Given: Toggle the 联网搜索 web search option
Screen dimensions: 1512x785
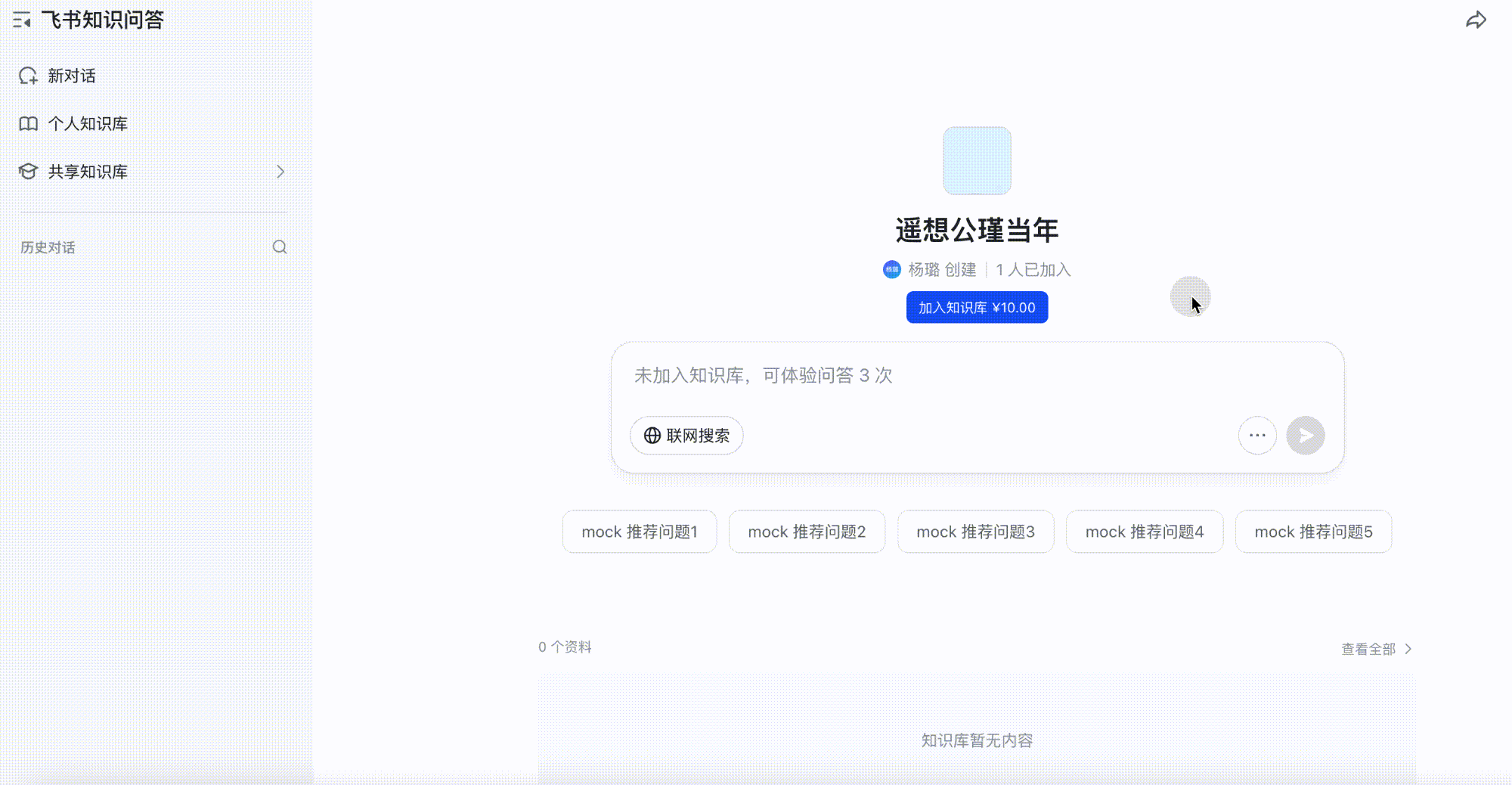Looking at the screenshot, I should 686,436.
